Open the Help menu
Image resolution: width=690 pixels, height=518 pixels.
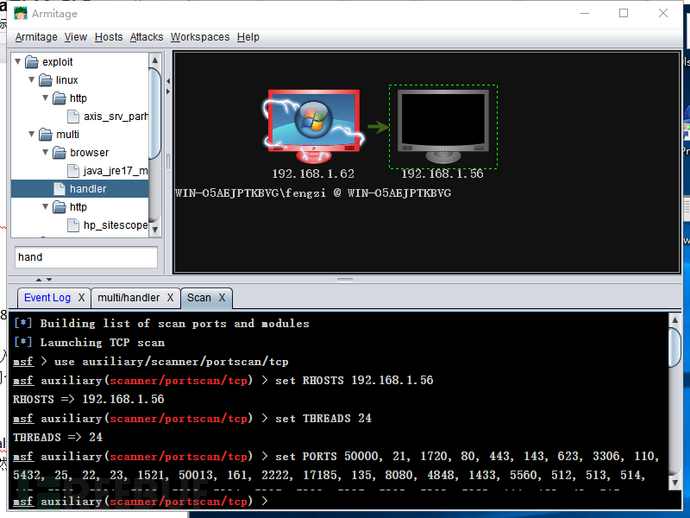pyautogui.click(x=248, y=37)
